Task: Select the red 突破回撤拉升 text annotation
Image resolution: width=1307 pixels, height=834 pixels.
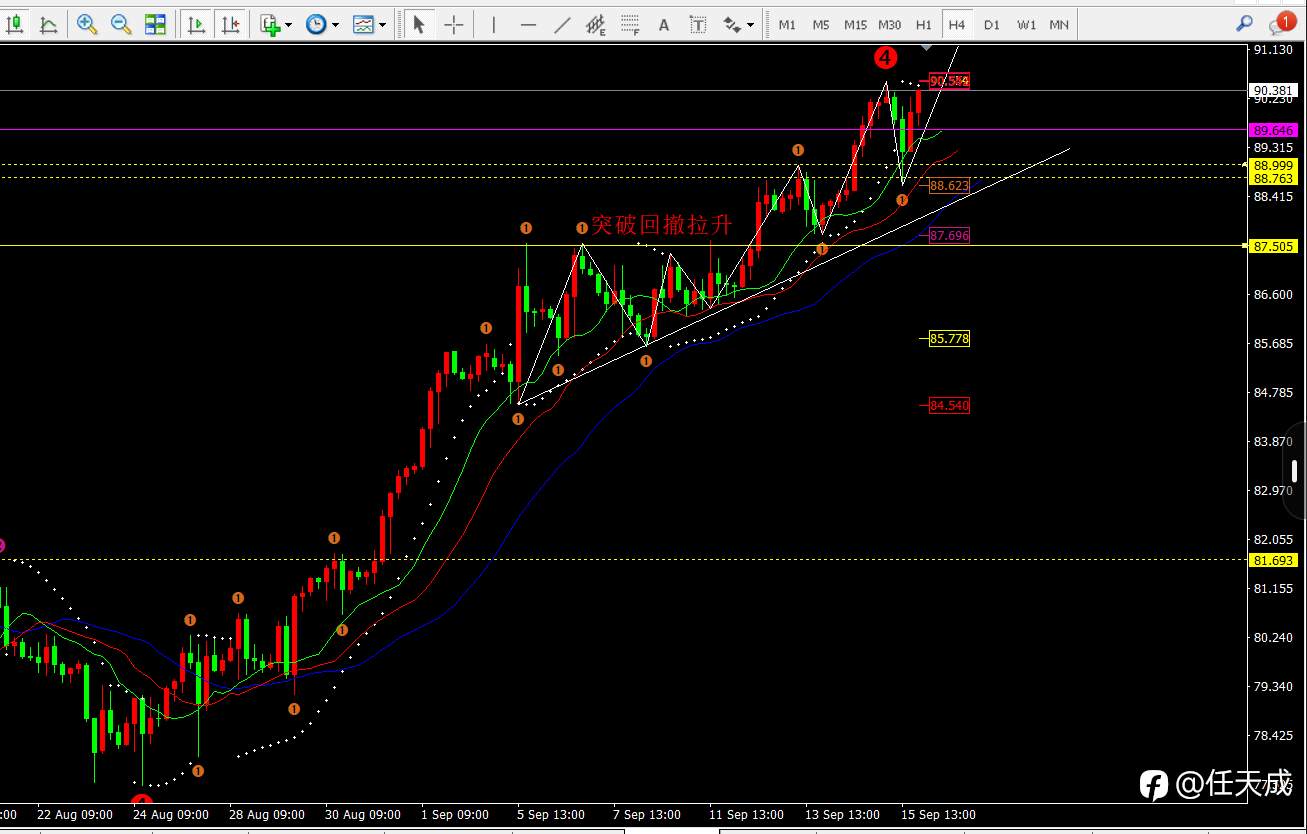Action: [662, 225]
